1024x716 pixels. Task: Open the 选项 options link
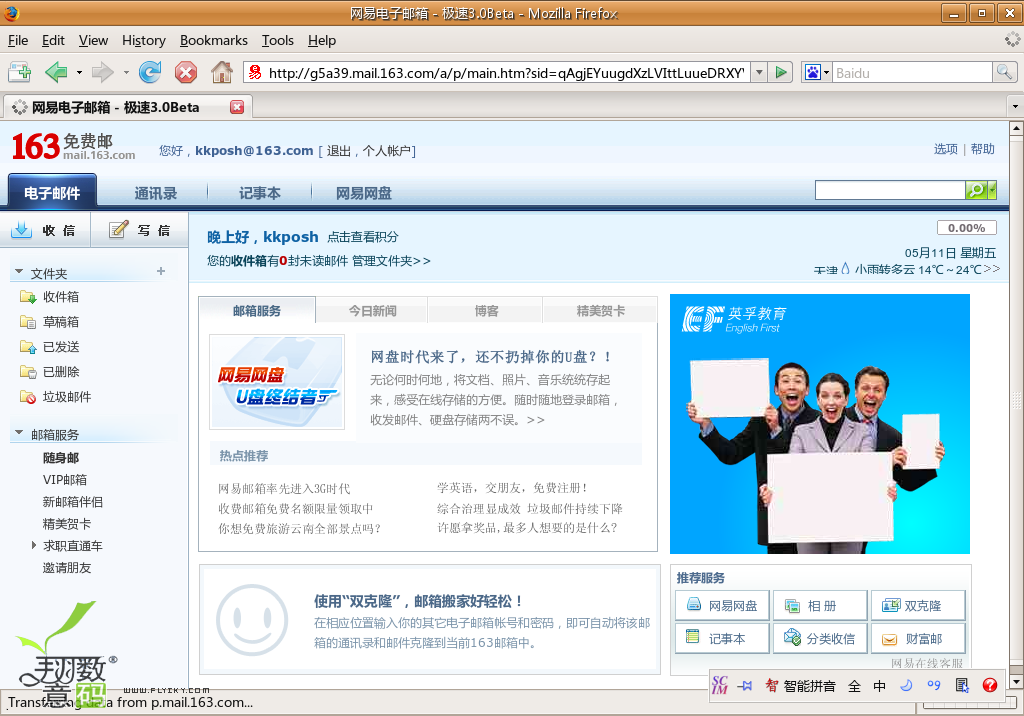click(946, 149)
